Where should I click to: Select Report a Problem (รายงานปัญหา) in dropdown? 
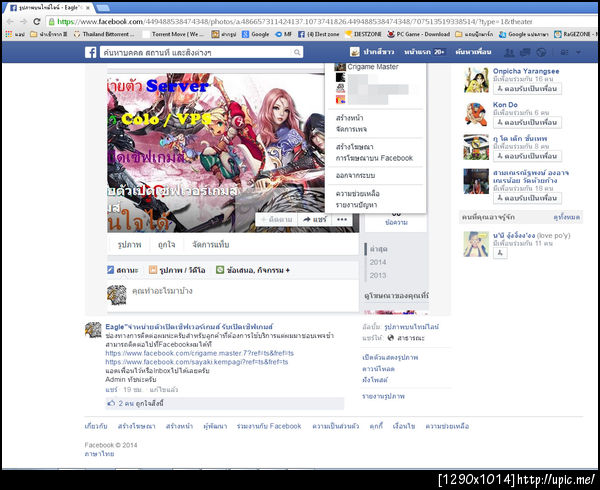tap(356, 205)
